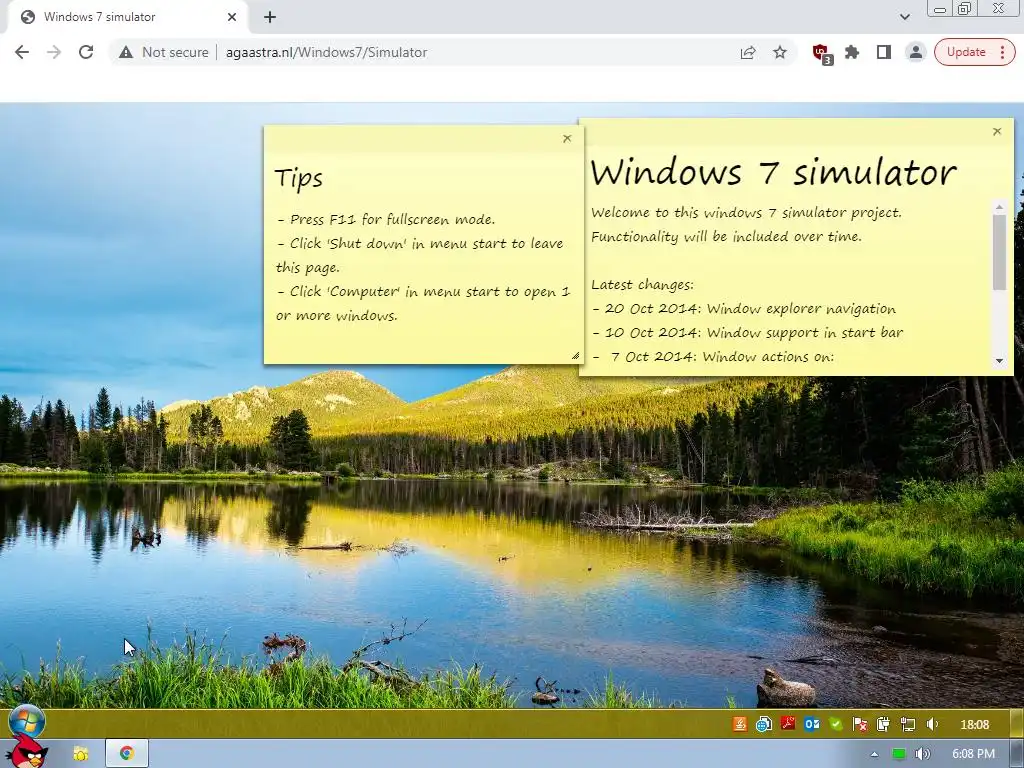
Task: Click the green checkmark shield tray icon
Action: (x=836, y=724)
